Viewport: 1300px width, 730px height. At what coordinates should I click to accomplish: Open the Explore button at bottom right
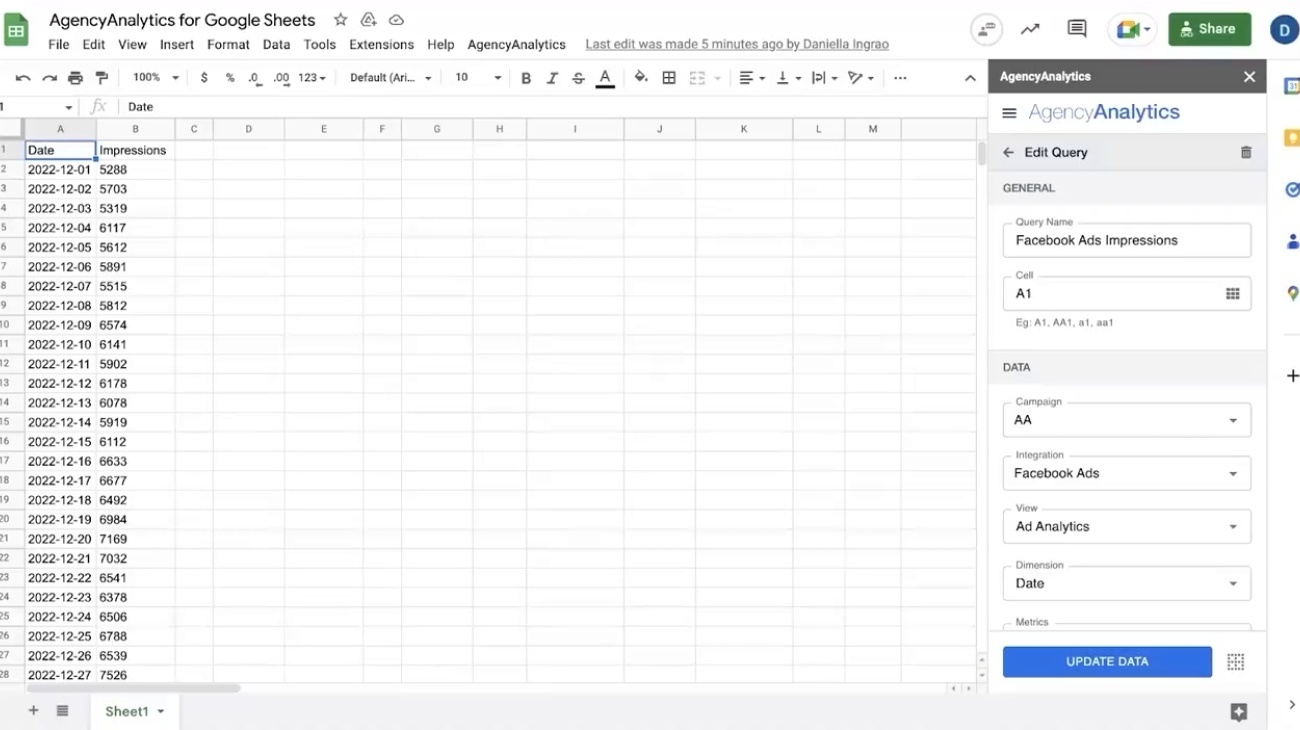pyautogui.click(x=1239, y=712)
